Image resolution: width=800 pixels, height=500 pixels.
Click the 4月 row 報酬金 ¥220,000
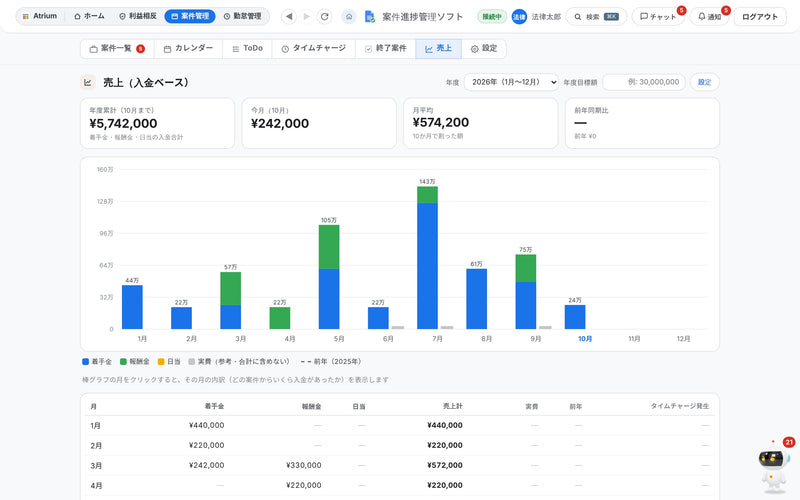[304, 485]
